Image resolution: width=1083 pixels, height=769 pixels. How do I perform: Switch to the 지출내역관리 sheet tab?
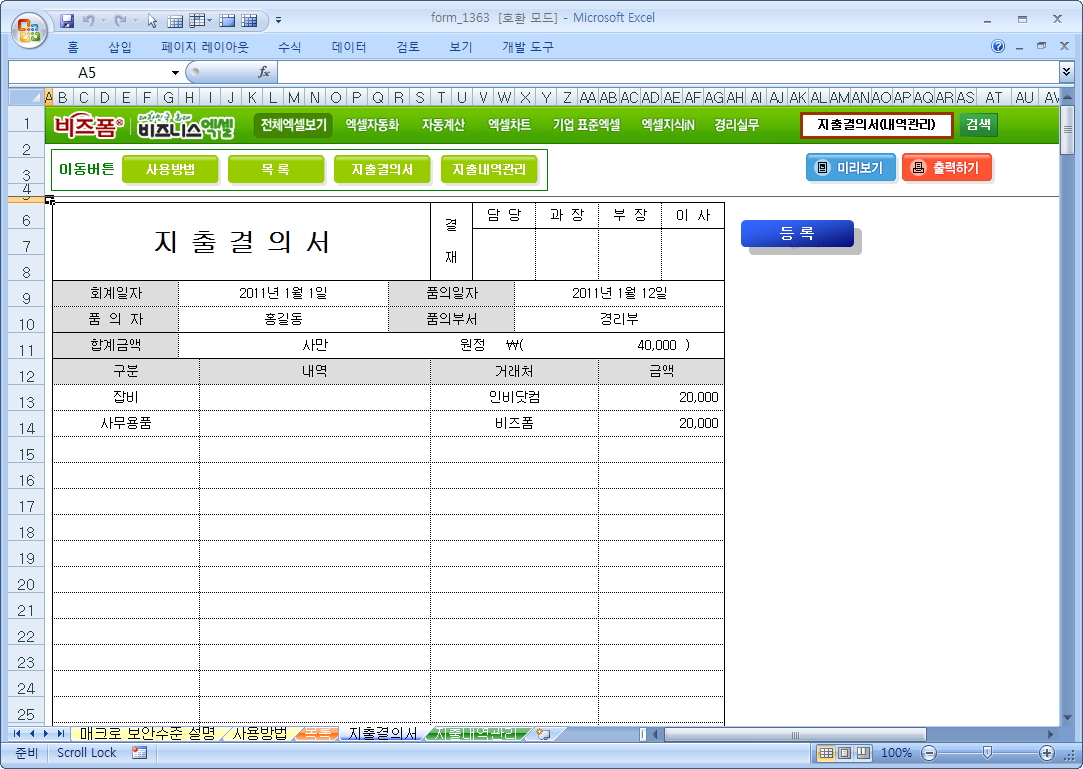(x=477, y=734)
